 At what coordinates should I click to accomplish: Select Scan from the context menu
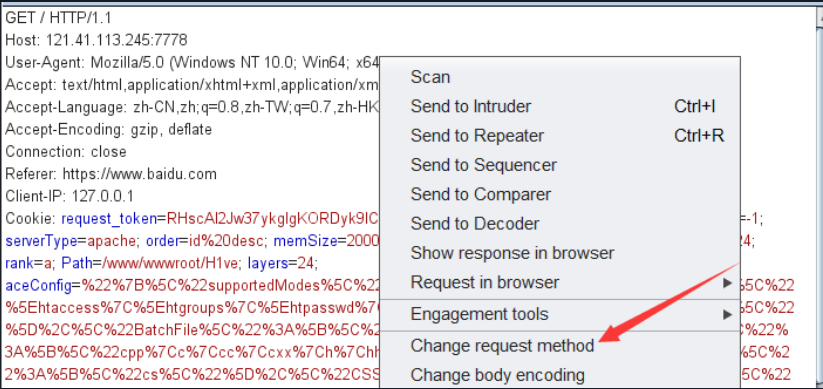click(x=430, y=77)
